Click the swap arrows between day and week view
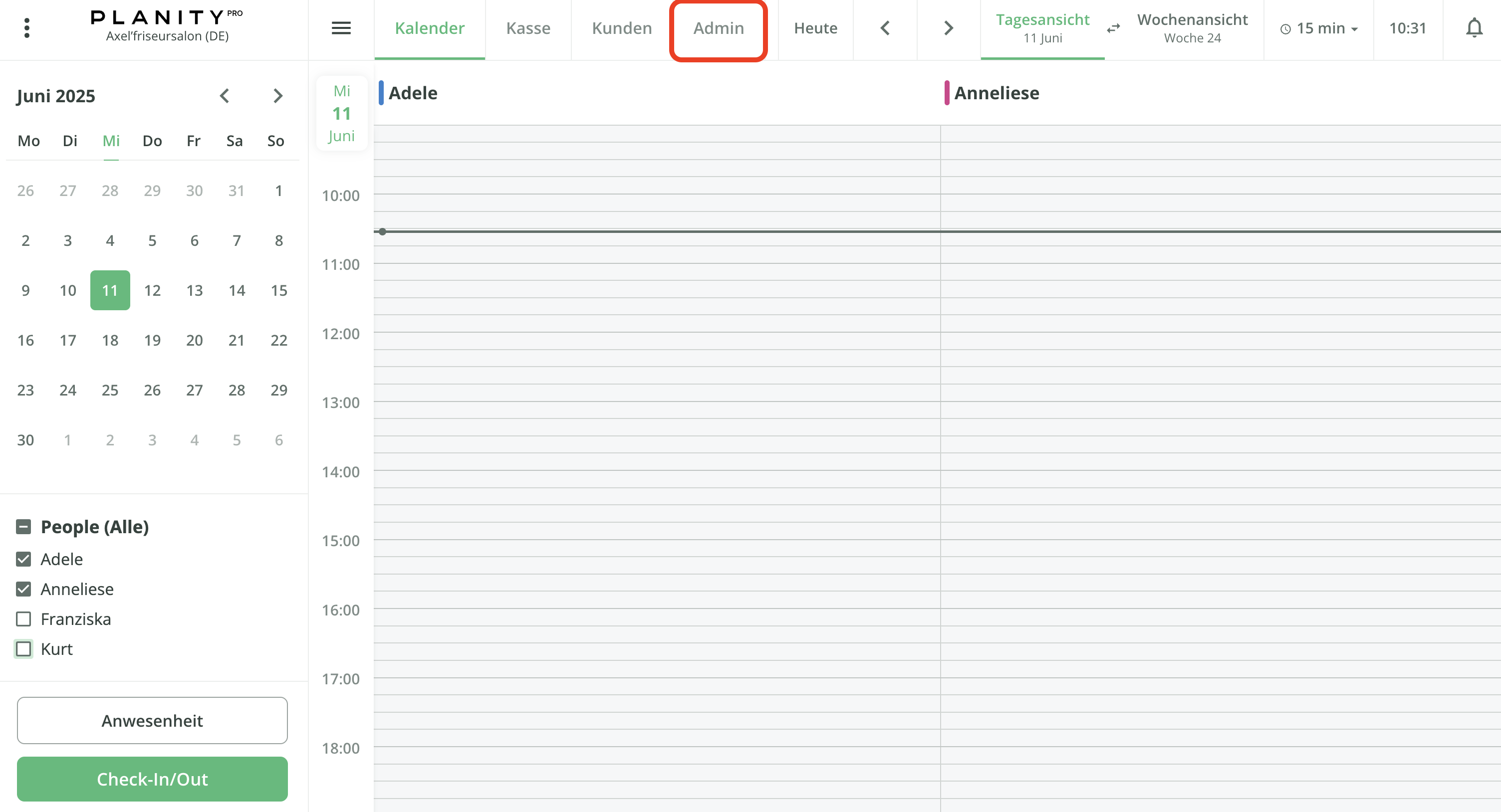1501x812 pixels. point(1113,28)
